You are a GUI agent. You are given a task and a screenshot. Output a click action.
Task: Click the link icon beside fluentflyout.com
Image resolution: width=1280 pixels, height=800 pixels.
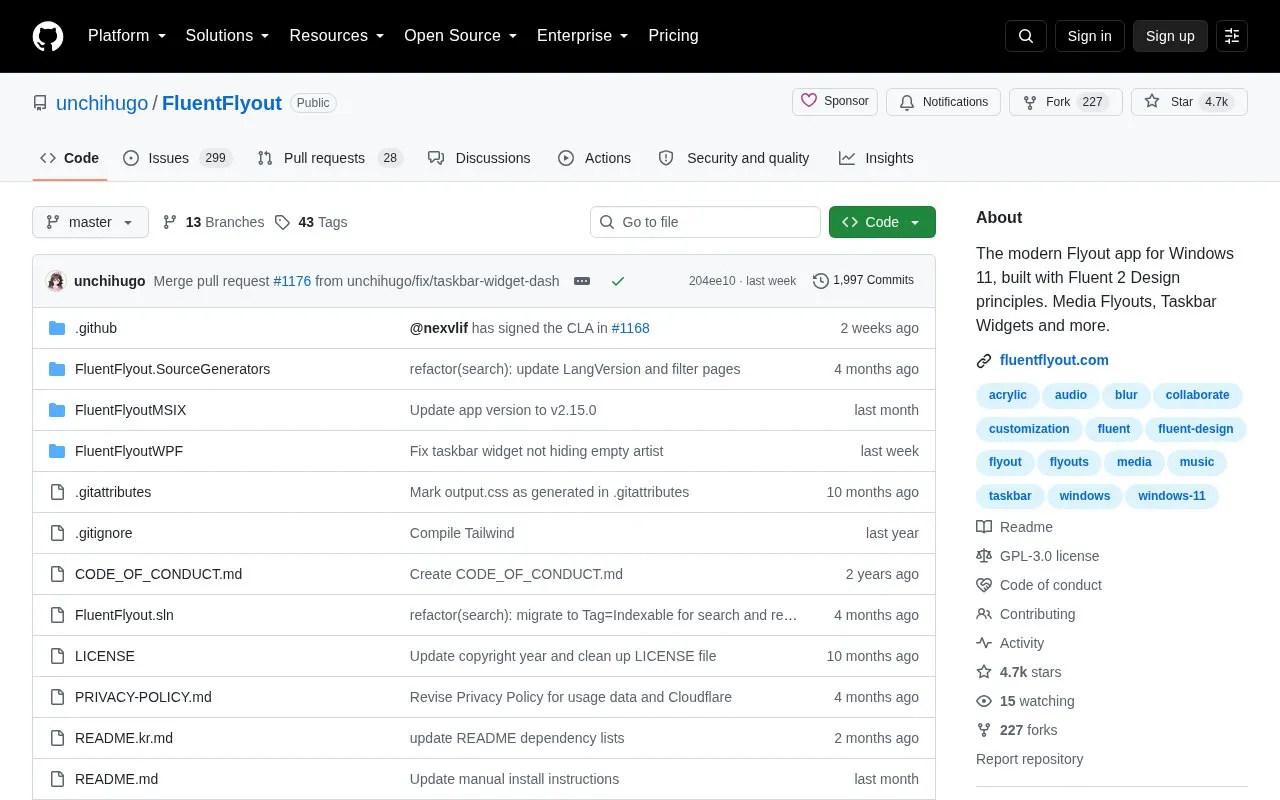(984, 361)
